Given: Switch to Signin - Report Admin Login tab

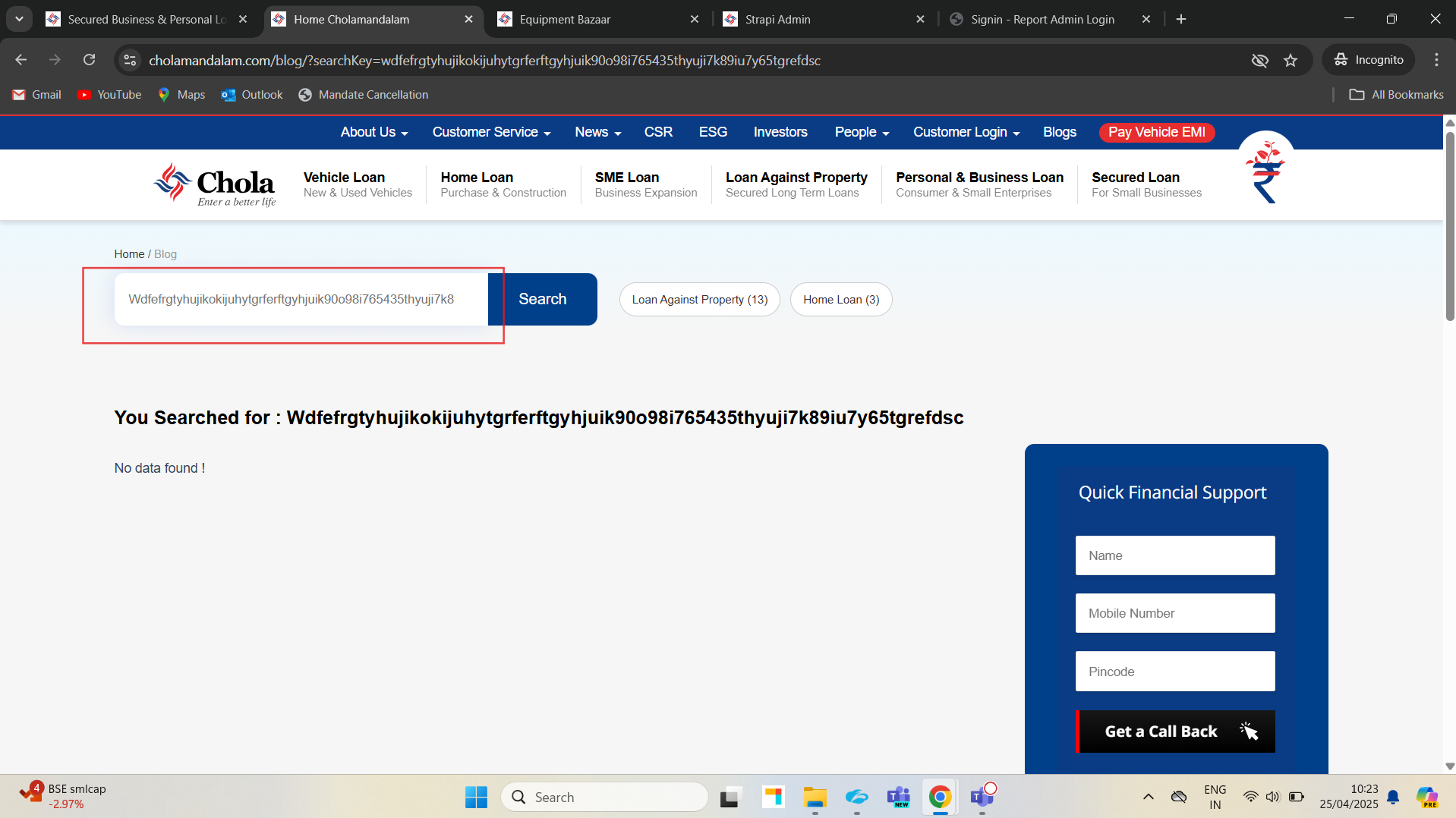Looking at the screenshot, I should [x=1049, y=19].
